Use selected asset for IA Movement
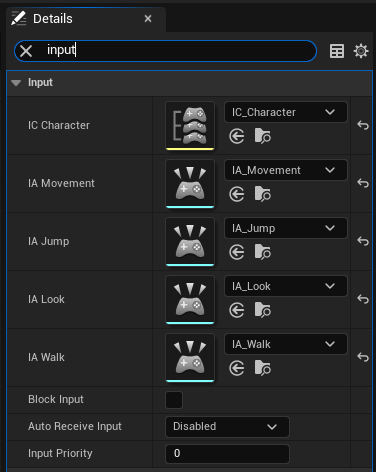This screenshot has height=472, width=376. tap(237, 194)
